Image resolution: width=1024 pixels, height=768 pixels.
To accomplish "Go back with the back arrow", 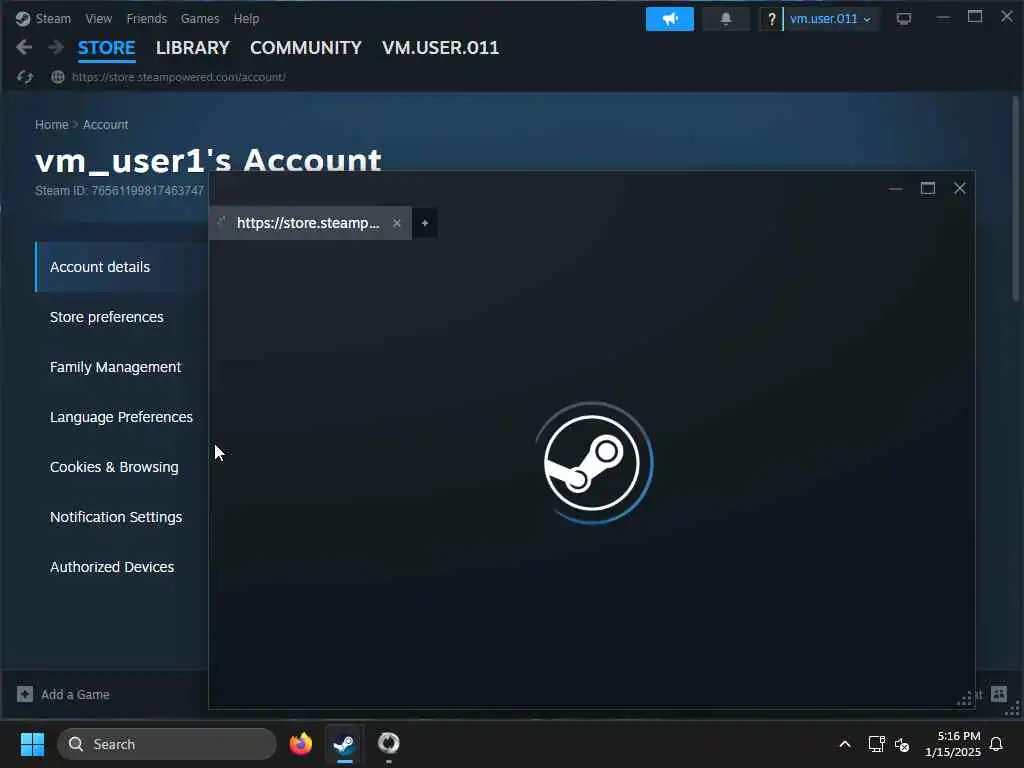I will click(24, 47).
